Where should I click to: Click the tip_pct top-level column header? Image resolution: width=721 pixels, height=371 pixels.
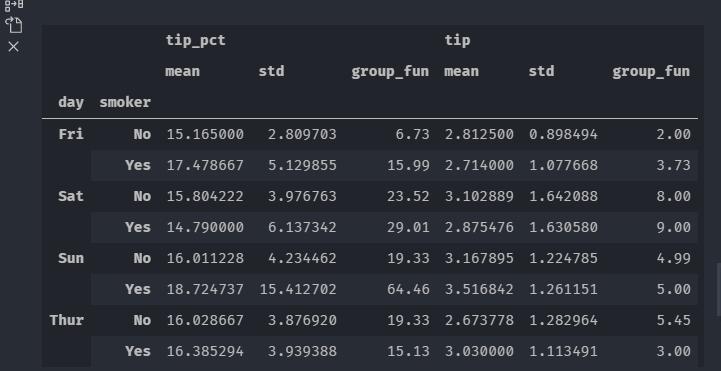coord(195,40)
